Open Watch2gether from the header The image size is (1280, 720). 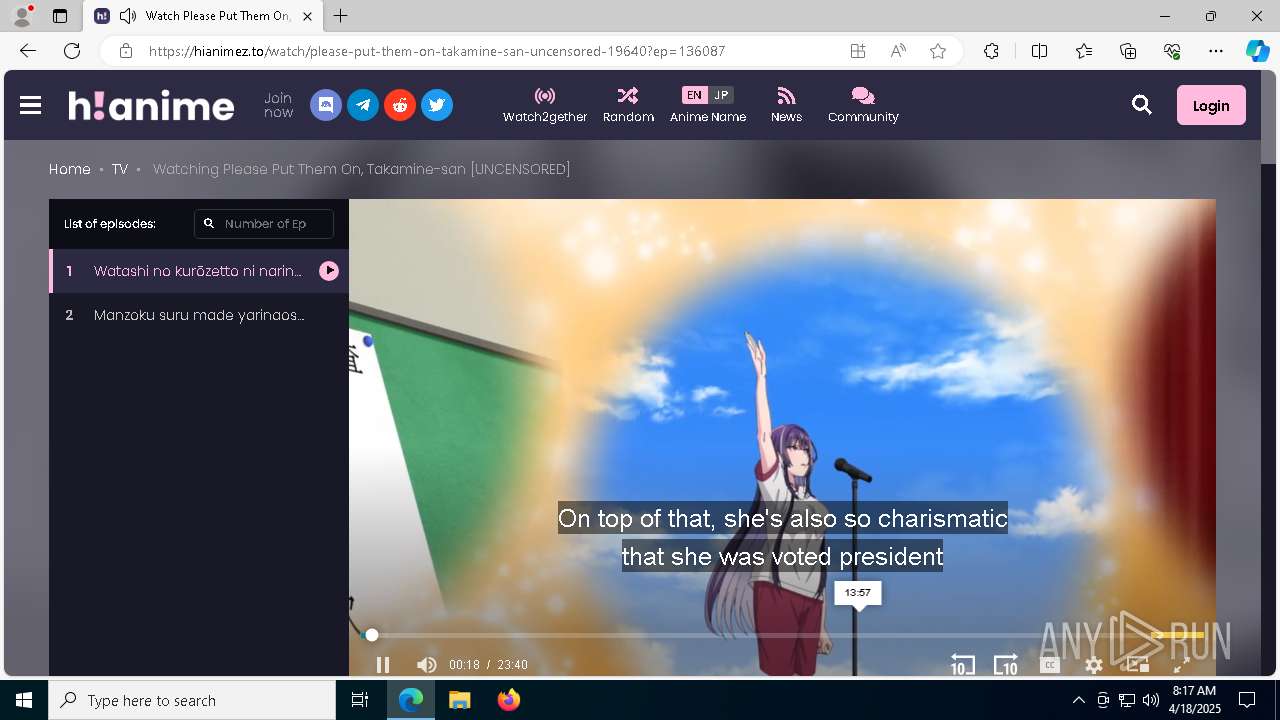point(545,105)
